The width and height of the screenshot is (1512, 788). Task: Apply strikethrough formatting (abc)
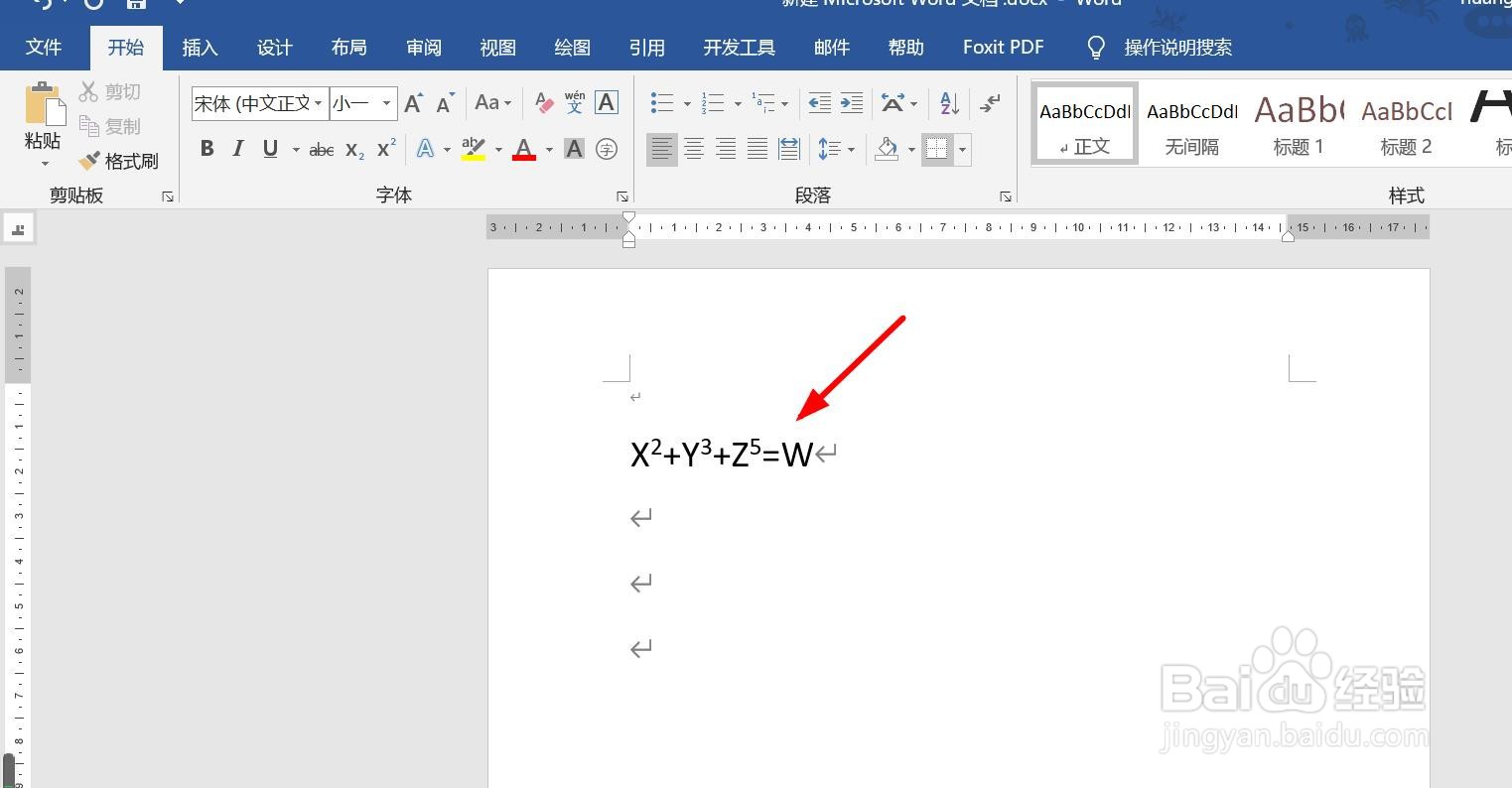click(x=322, y=149)
